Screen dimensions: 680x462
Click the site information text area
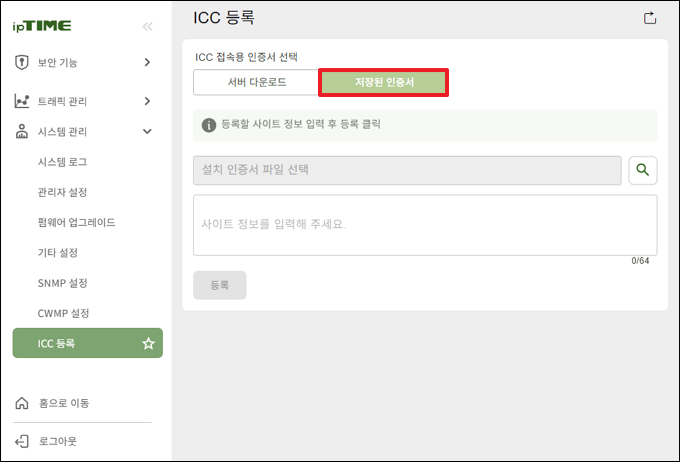click(424, 224)
